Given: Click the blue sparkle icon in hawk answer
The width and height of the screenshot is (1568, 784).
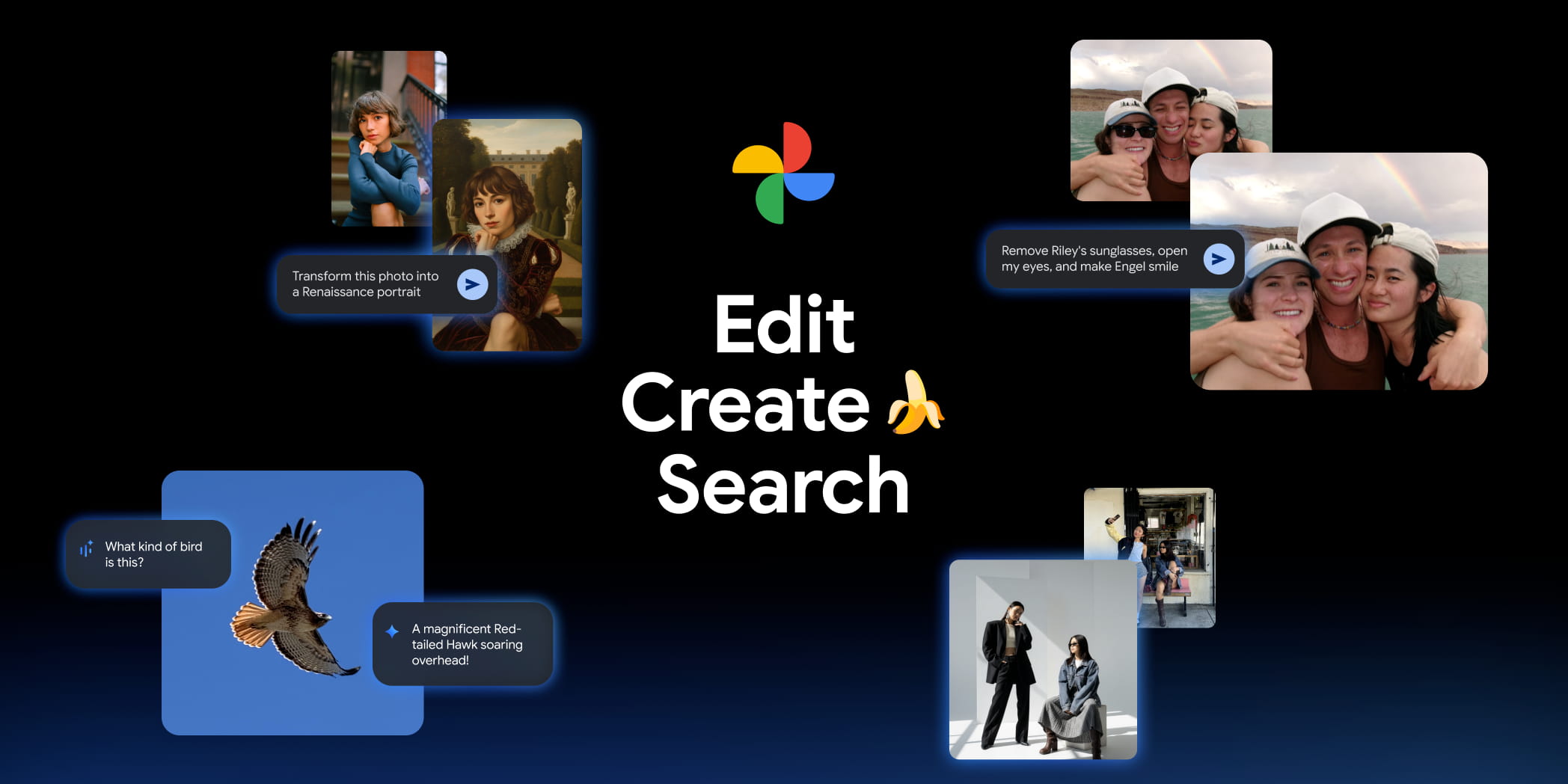Looking at the screenshot, I should [392, 631].
